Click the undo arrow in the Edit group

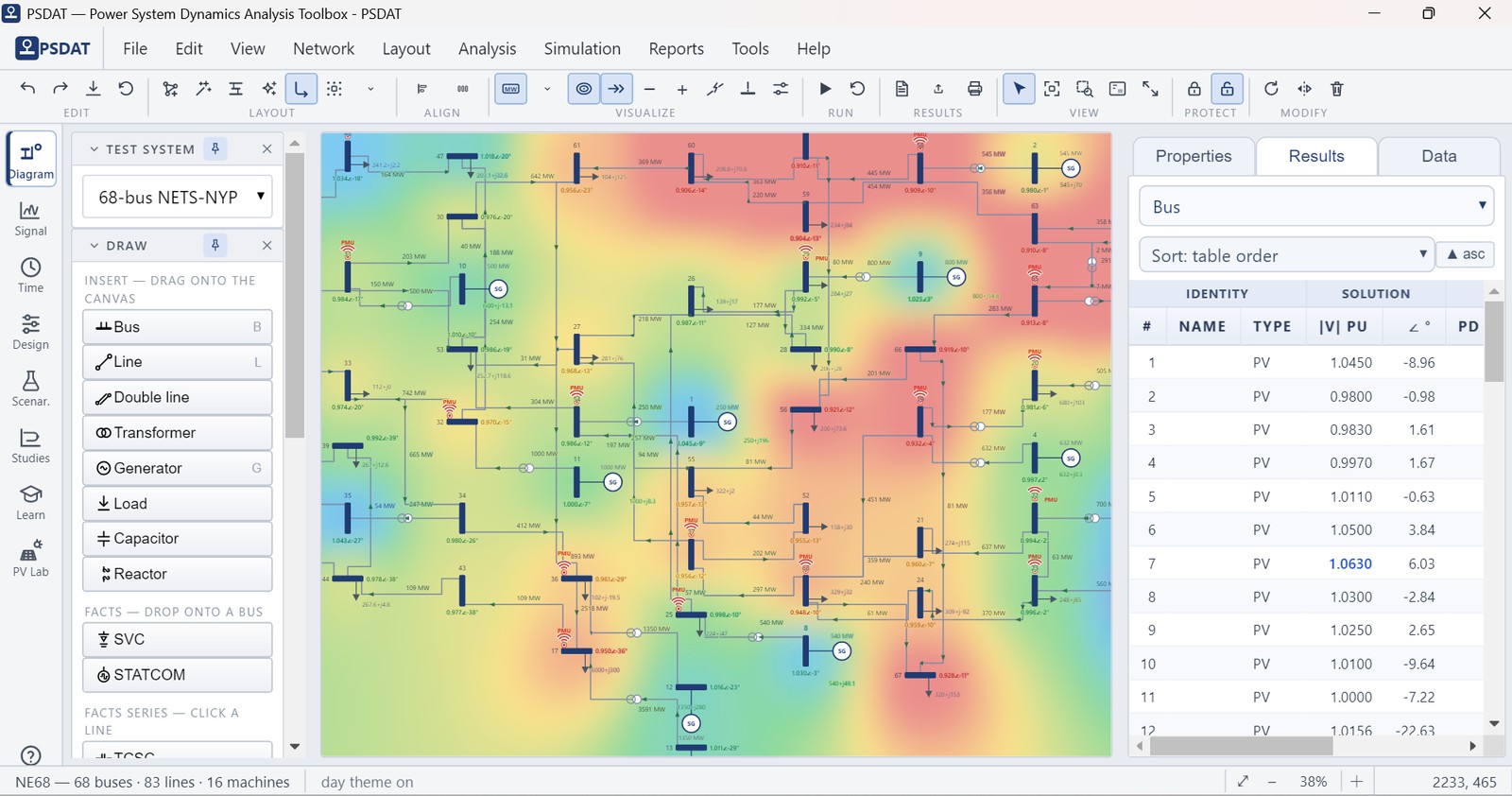(x=28, y=89)
